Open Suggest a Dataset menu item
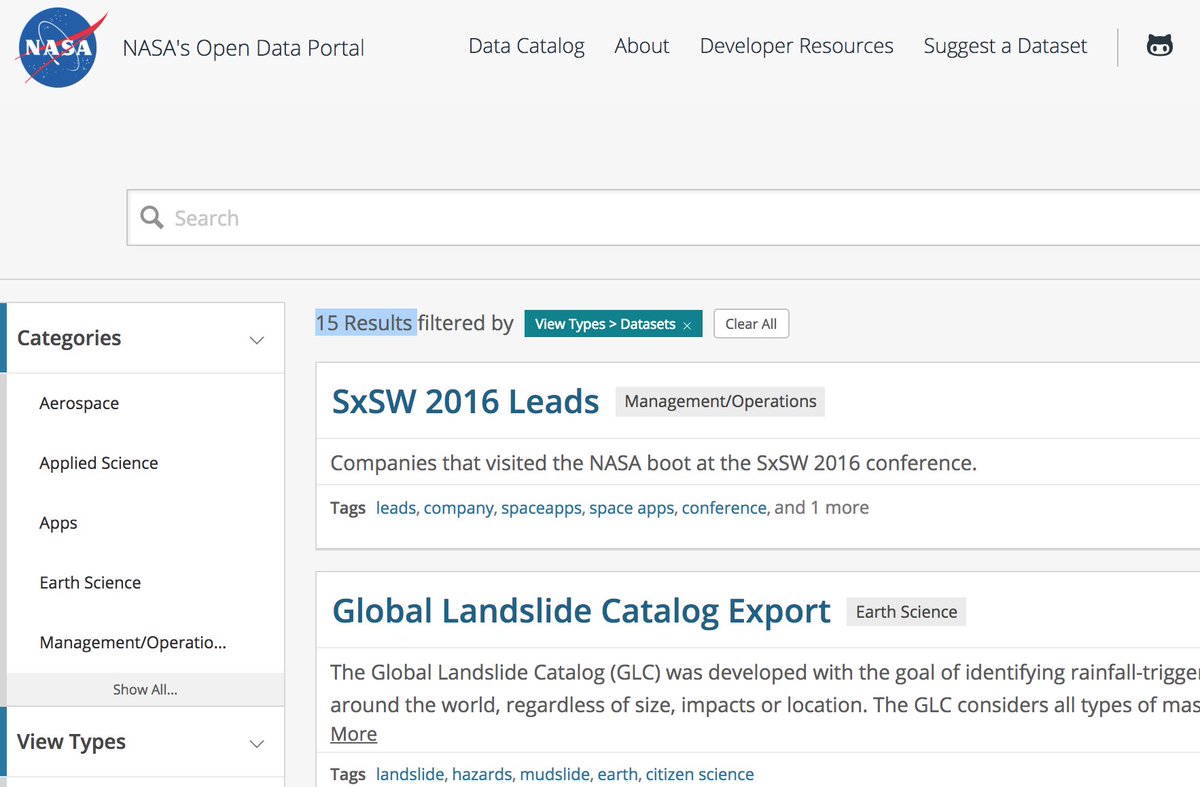1200x787 pixels. click(1005, 46)
